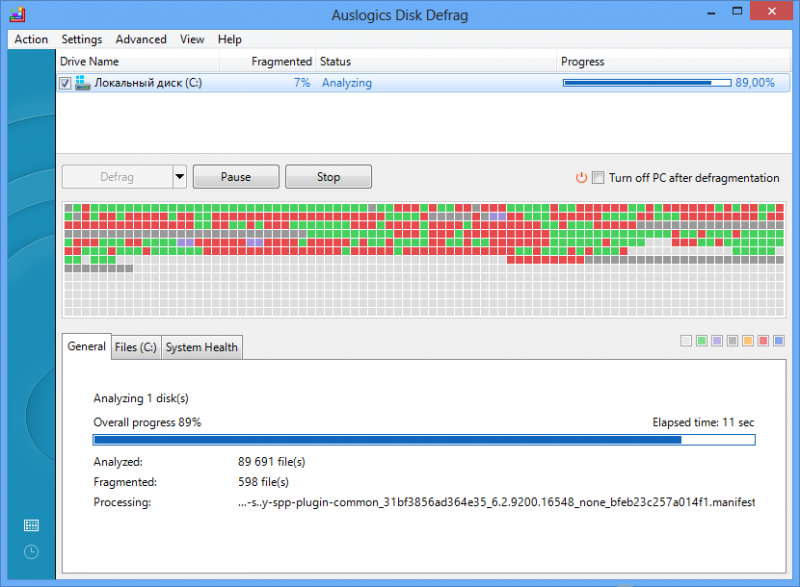The height and width of the screenshot is (587, 800).
Task: Click the Drive Name column header
Action: click(138, 61)
